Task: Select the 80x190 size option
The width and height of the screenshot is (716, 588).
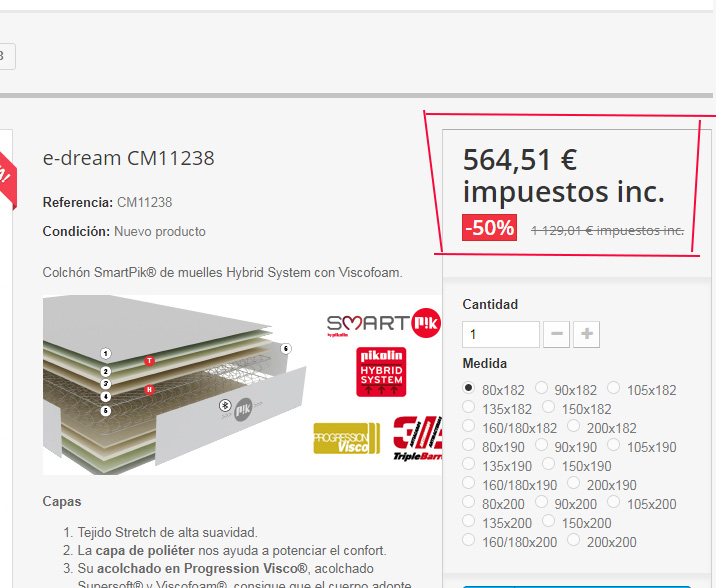Action: [x=469, y=444]
